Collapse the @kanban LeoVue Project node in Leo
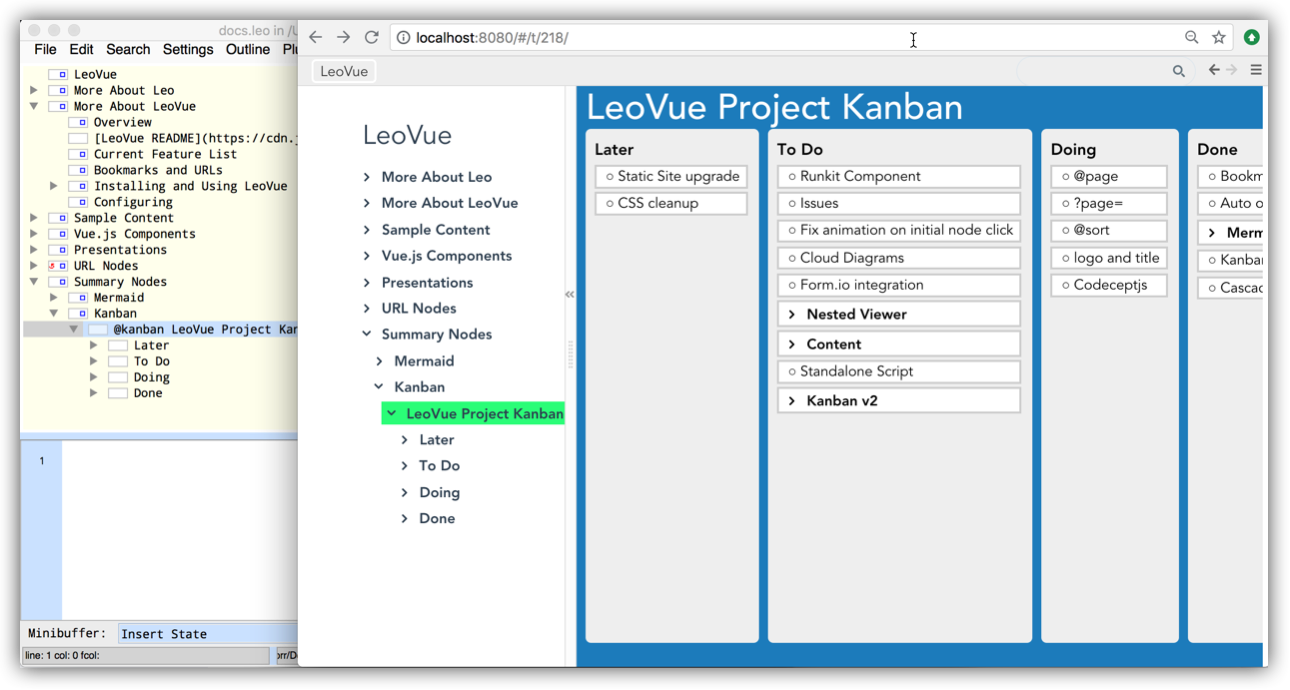Viewport: 1290px width, 690px height. (x=74, y=329)
